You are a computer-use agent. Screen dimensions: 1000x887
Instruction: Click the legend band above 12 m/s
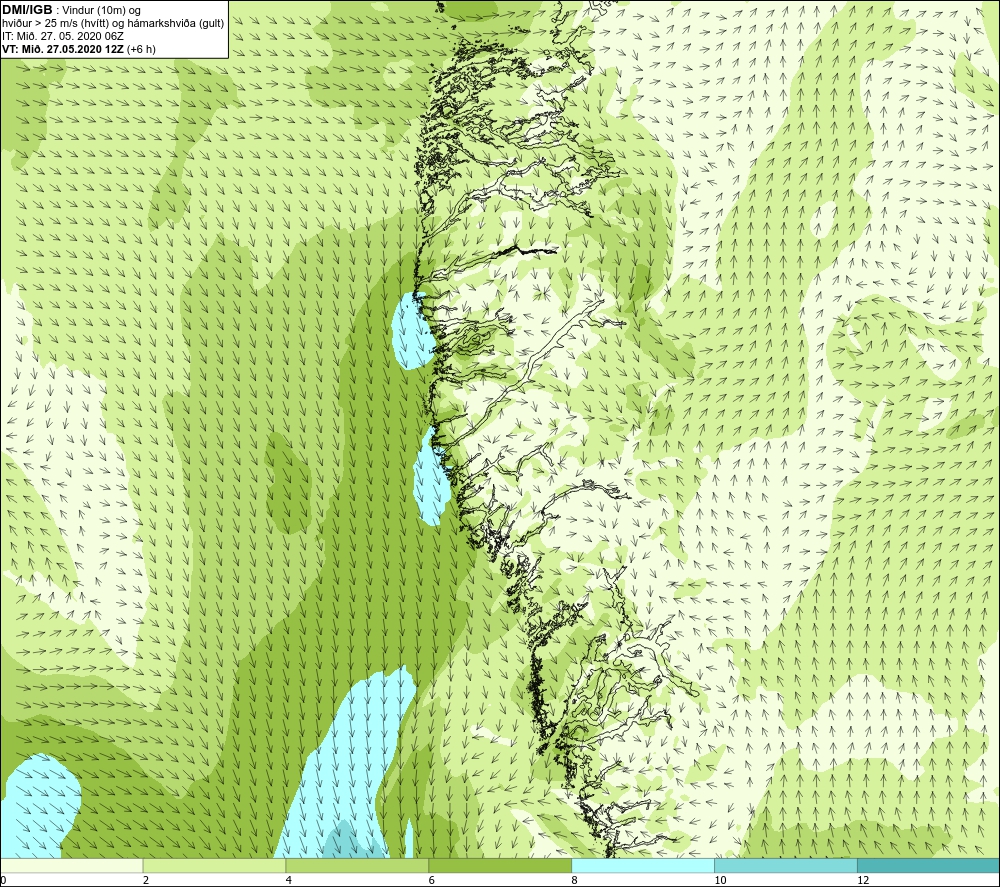[929, 866]
